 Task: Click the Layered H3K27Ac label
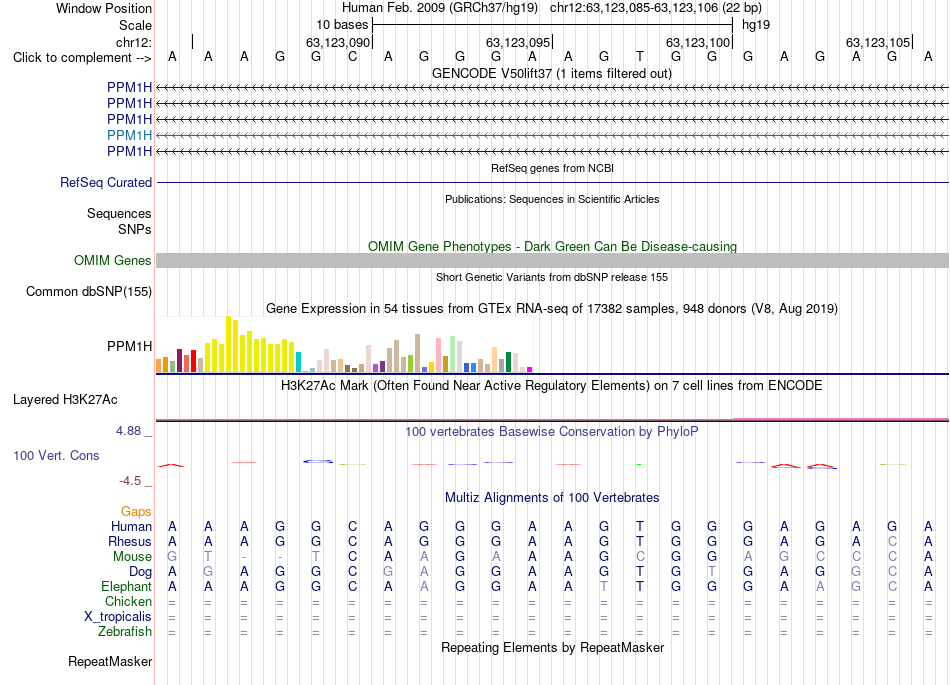[65, 400]
